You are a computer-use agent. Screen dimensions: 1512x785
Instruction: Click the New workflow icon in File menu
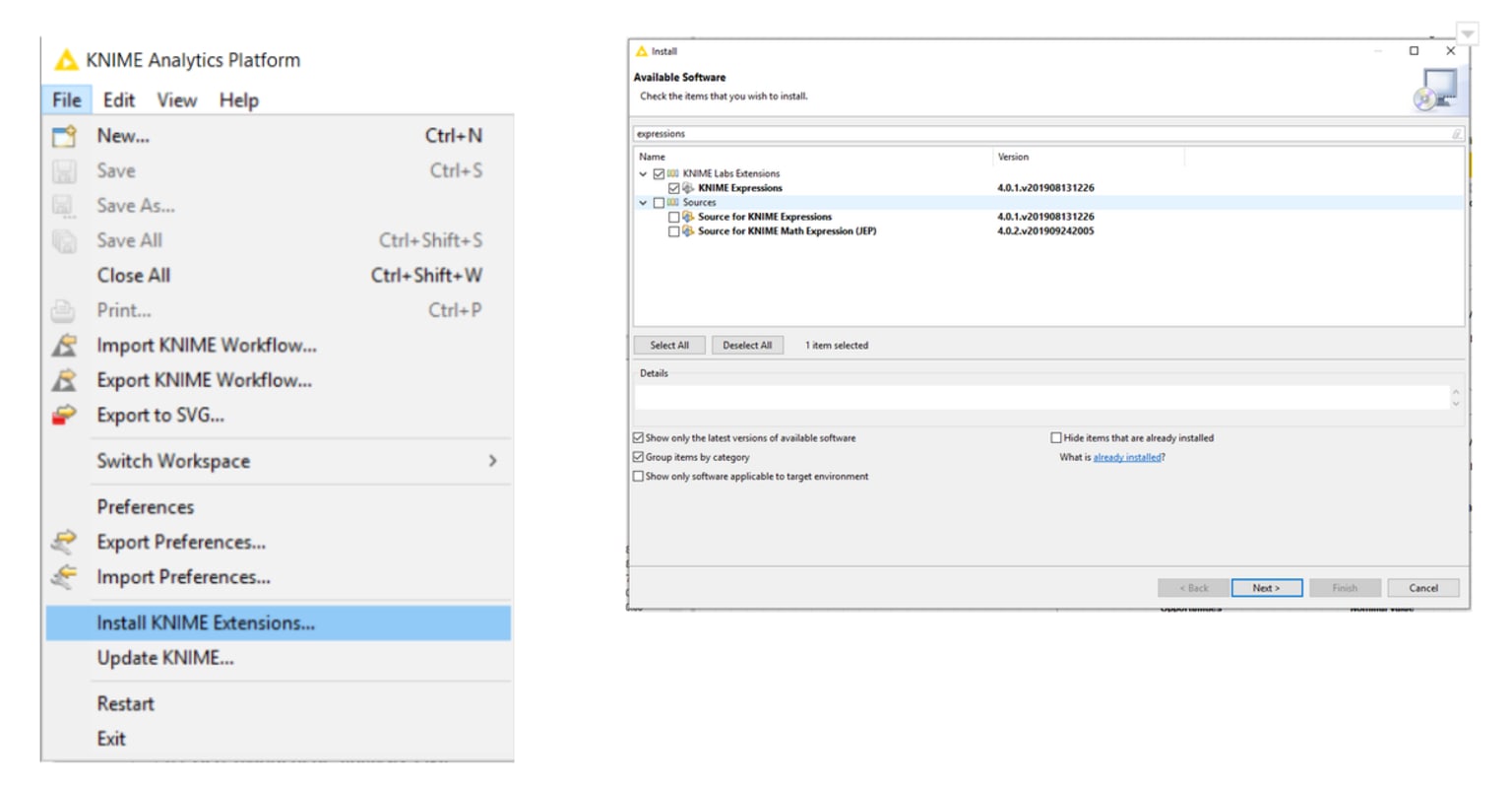pos(64,136)
